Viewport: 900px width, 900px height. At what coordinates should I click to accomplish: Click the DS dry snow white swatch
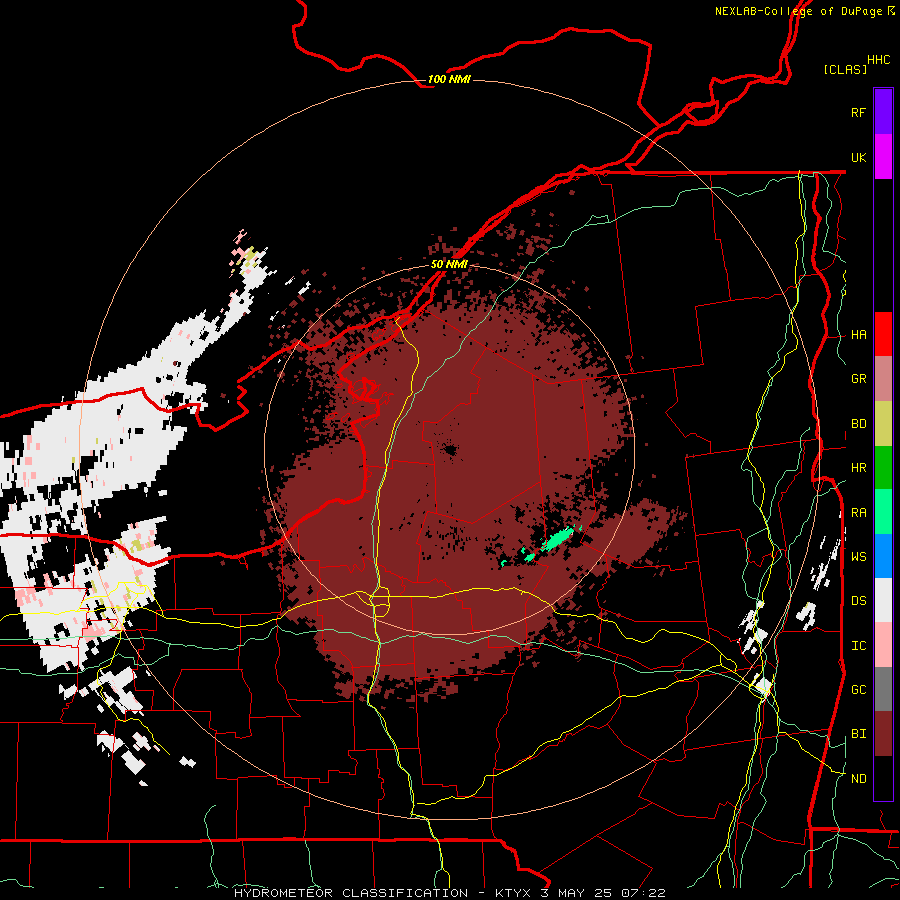883,600
